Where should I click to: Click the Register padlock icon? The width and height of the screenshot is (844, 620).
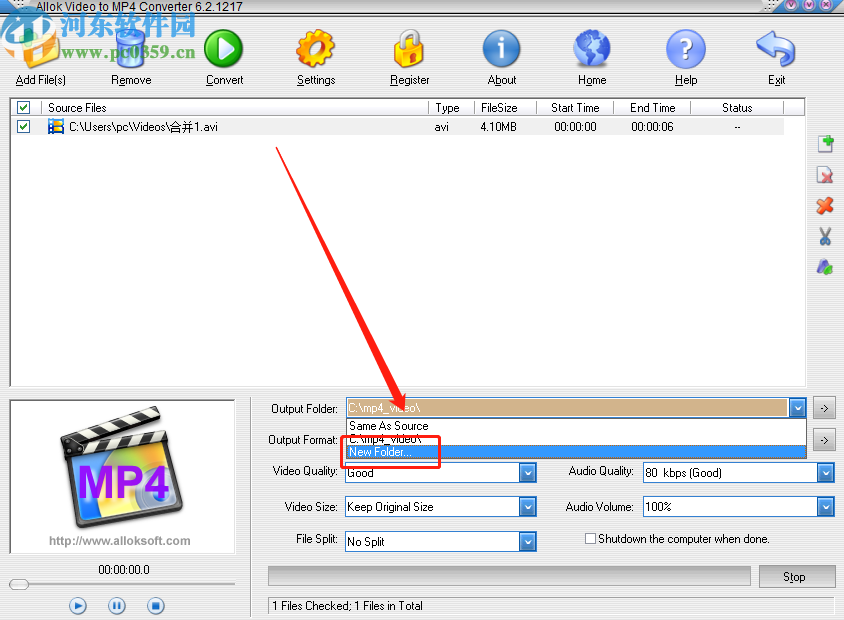409,49
